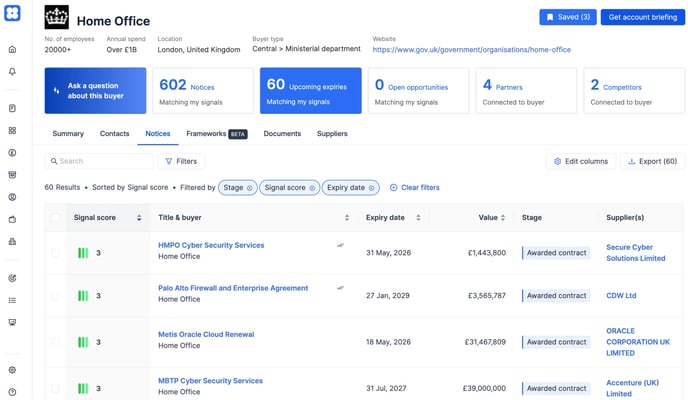Open Accenture (UK) Limited supplier
Image resolution: width=688 pixels, height=400 pixels.
pyautogui.click(x=632, y=388)
